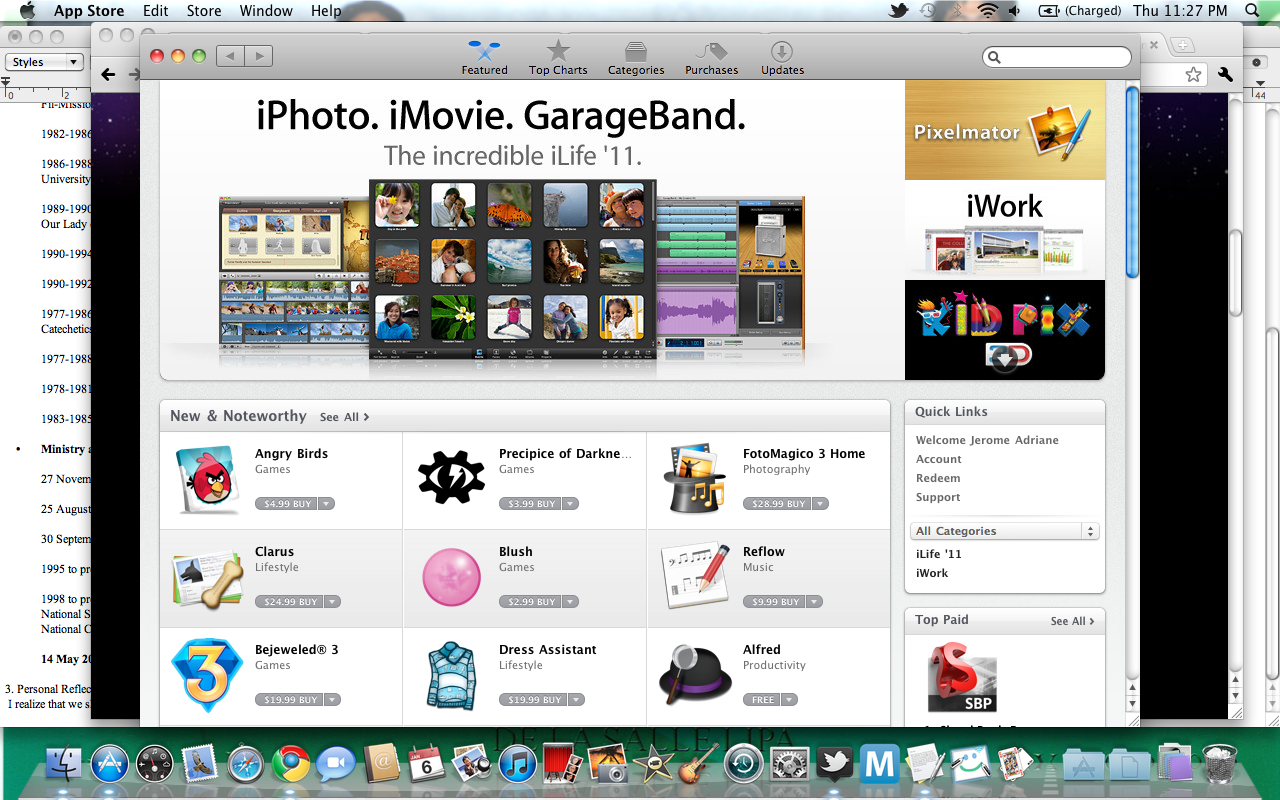Open wrench menu in Chrome window
Screen dimensions: 1280x800
pyautogui.click(x=1226, y=74)
